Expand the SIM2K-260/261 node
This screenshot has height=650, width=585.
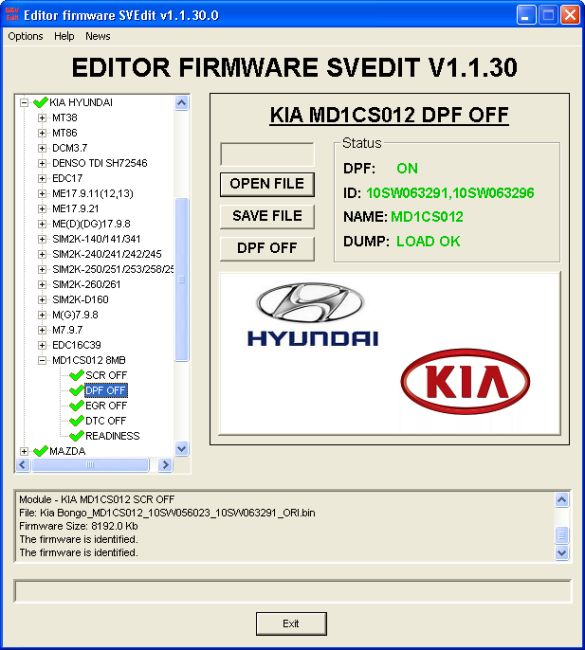(42, 284)
